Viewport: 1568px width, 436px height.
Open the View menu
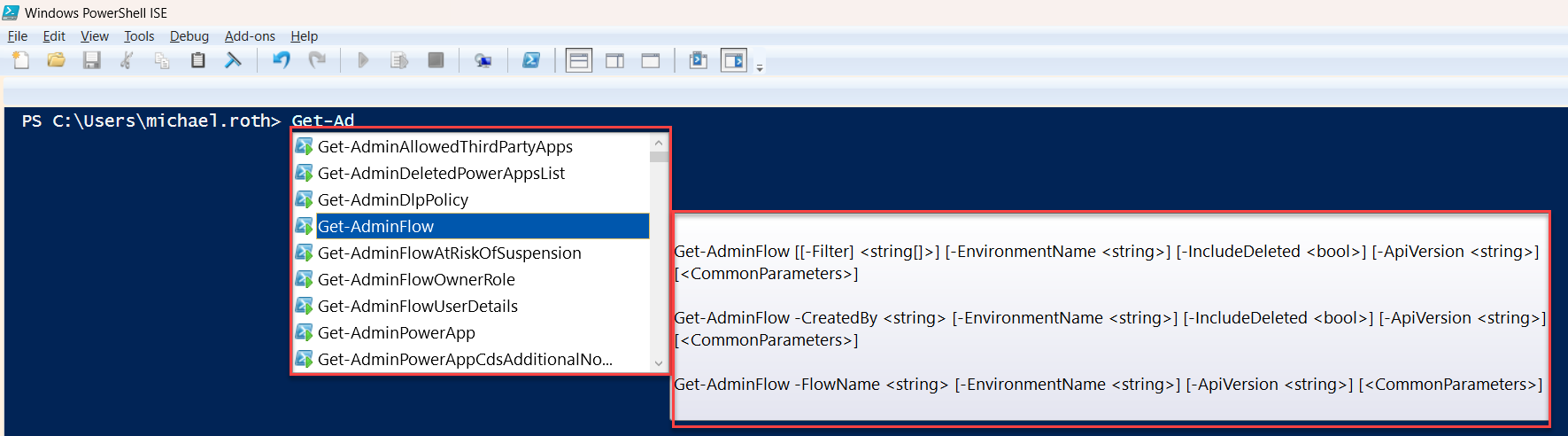95,36
